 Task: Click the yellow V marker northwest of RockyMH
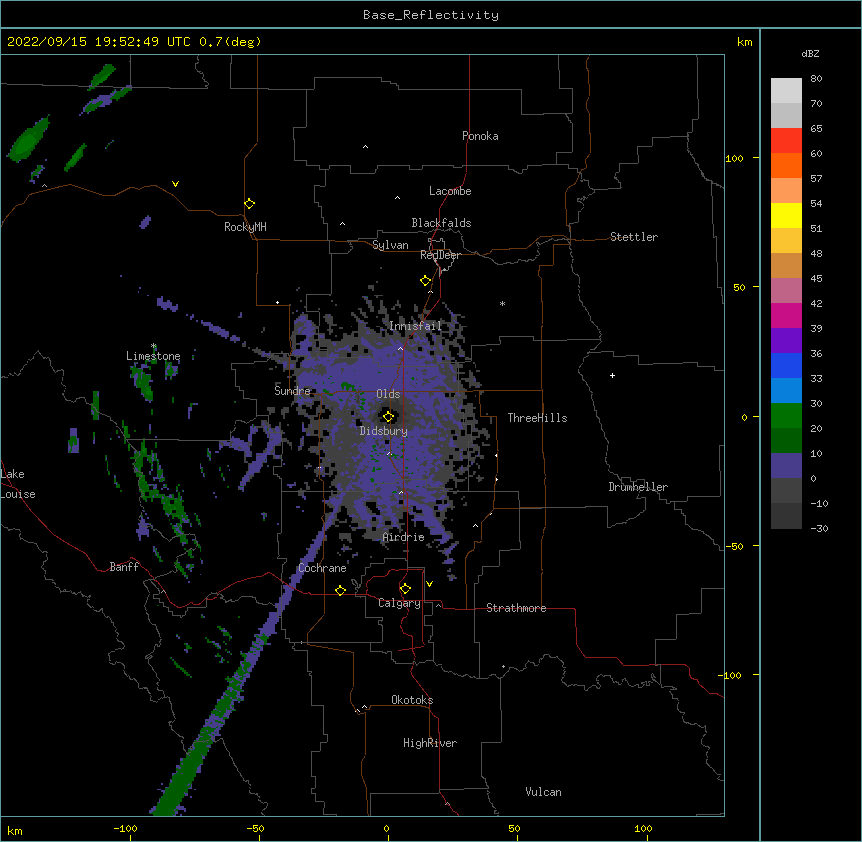click(x=175, y=184)
